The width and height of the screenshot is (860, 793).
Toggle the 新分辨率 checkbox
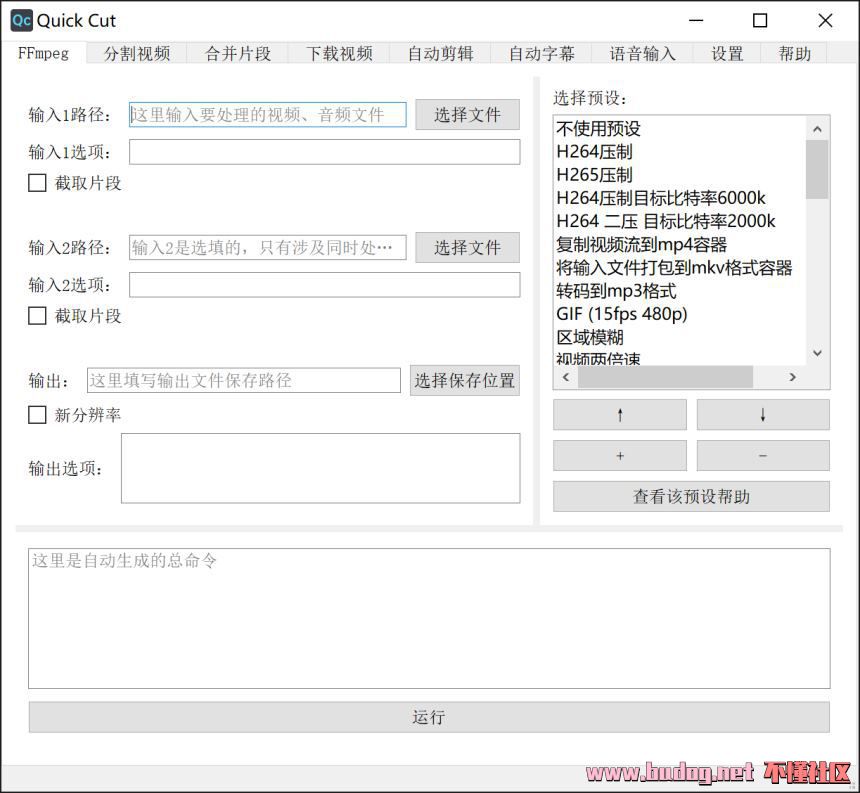coord(38,415)
